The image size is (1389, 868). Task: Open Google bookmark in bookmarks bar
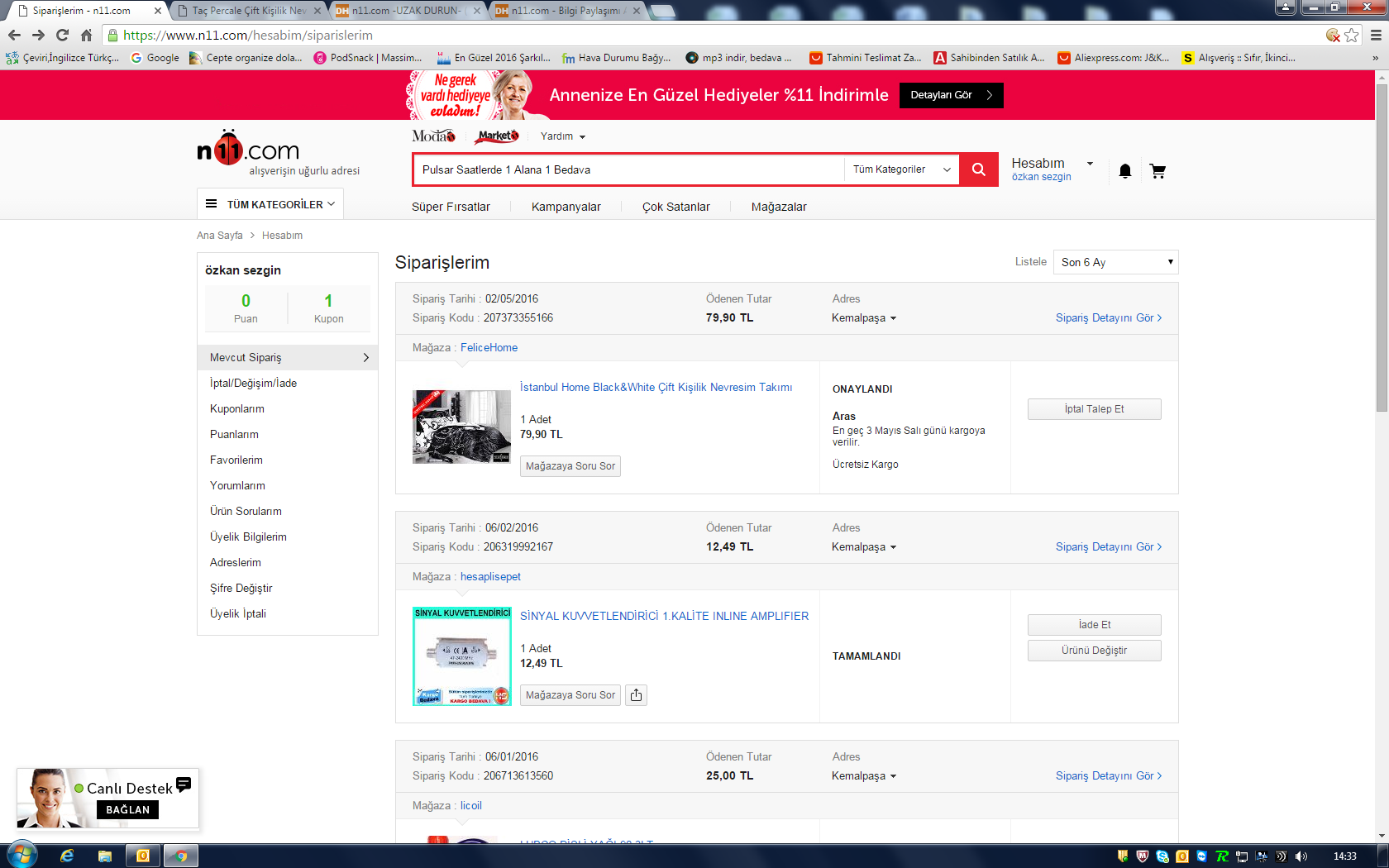point(155,58)
